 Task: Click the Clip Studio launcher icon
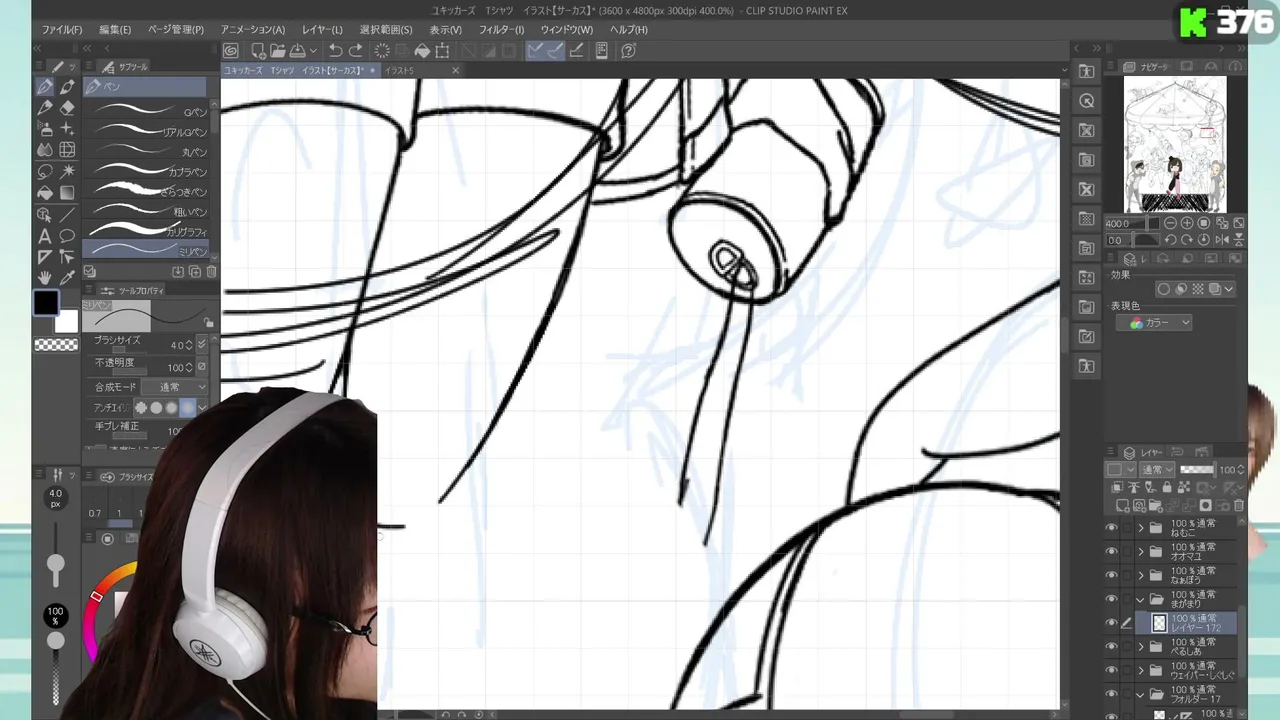(231, 51)
